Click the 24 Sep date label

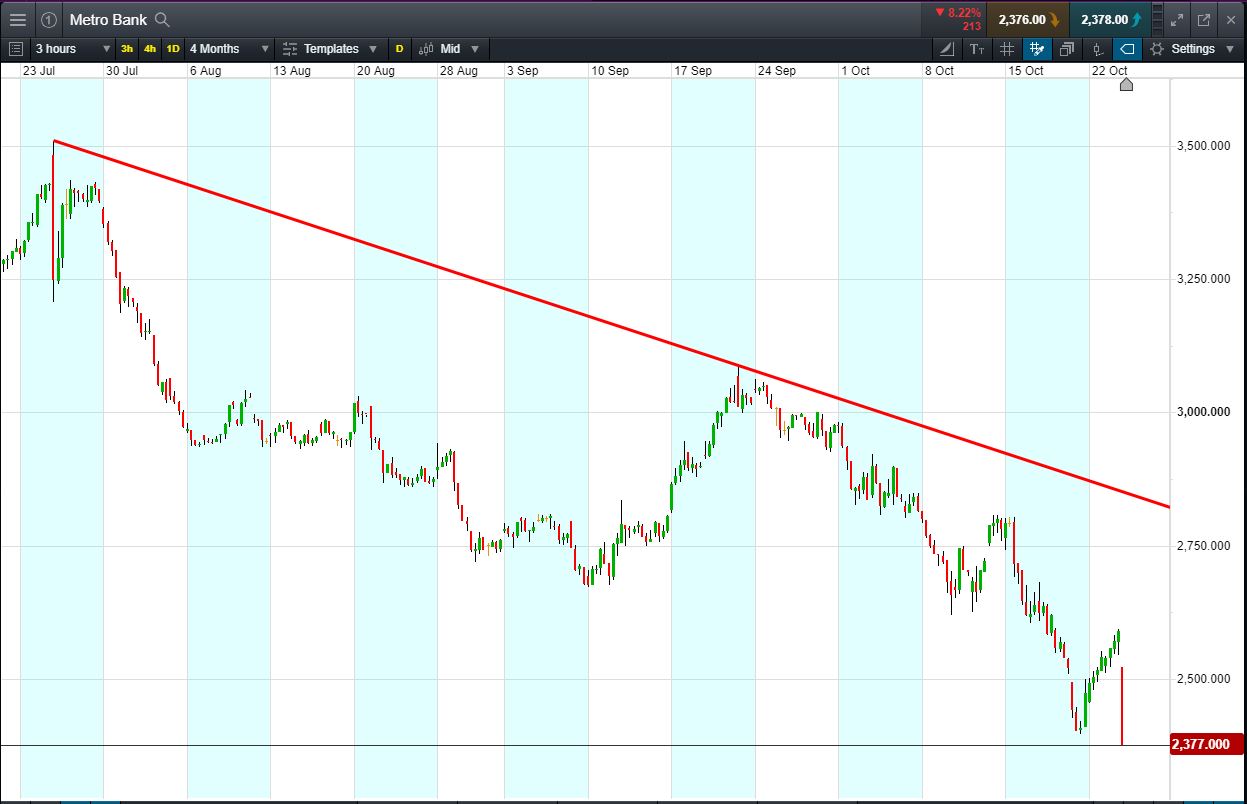777,70
